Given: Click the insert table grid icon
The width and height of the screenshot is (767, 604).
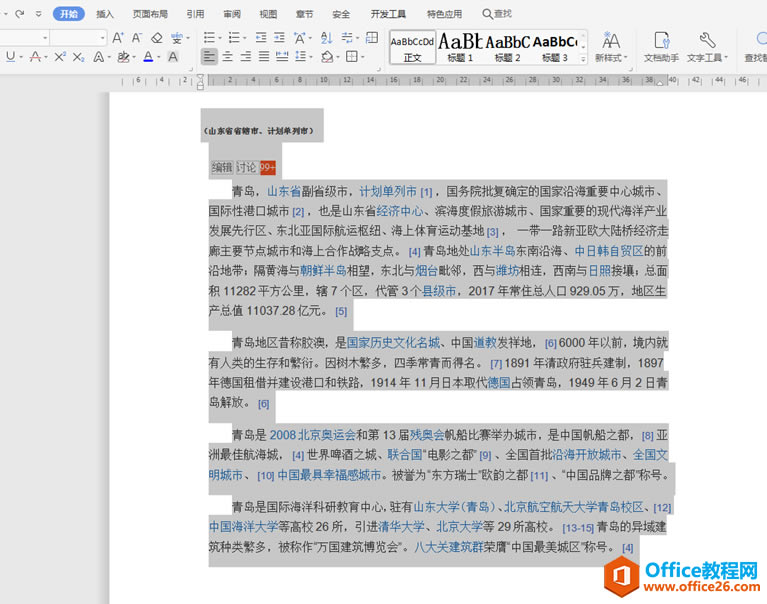Looking at the screenshot, I should tap(372, 38).
